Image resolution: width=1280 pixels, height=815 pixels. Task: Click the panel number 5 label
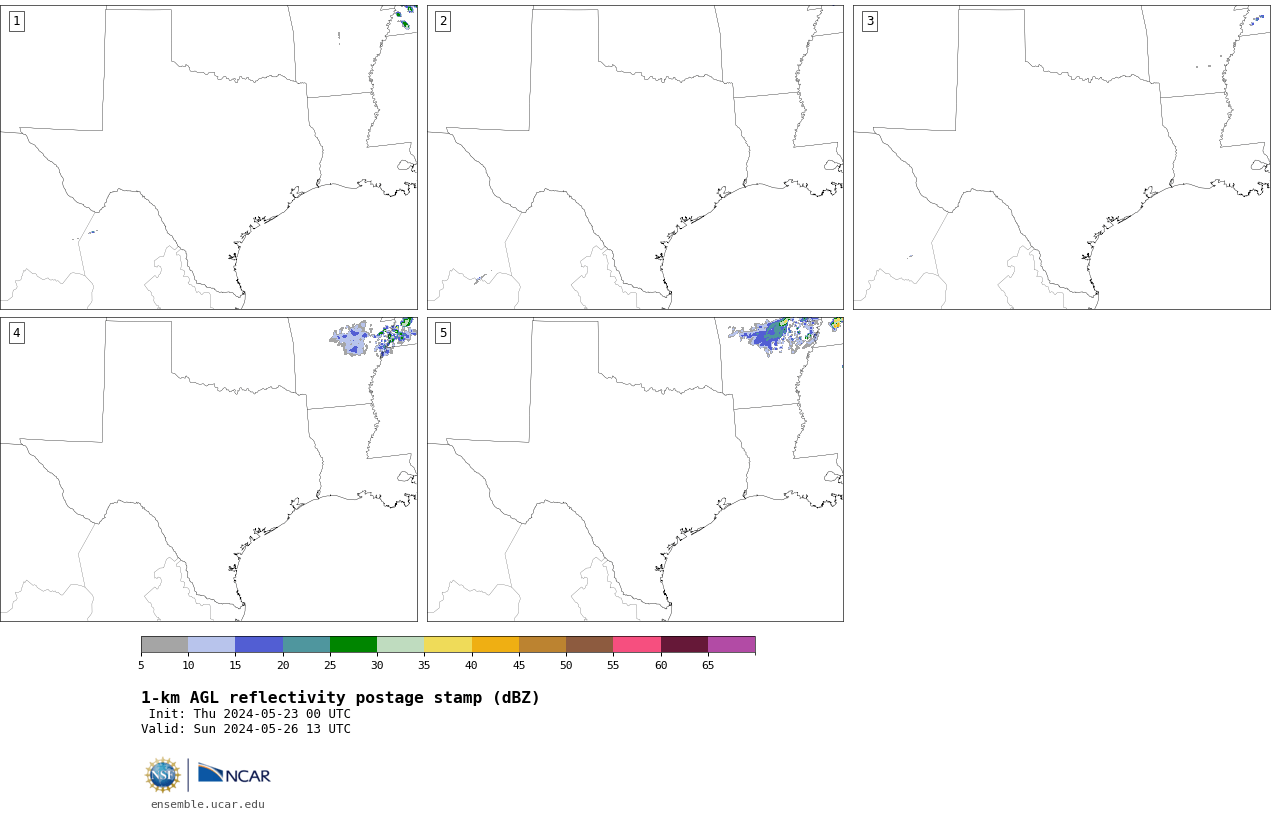click(x=443, y=333)
